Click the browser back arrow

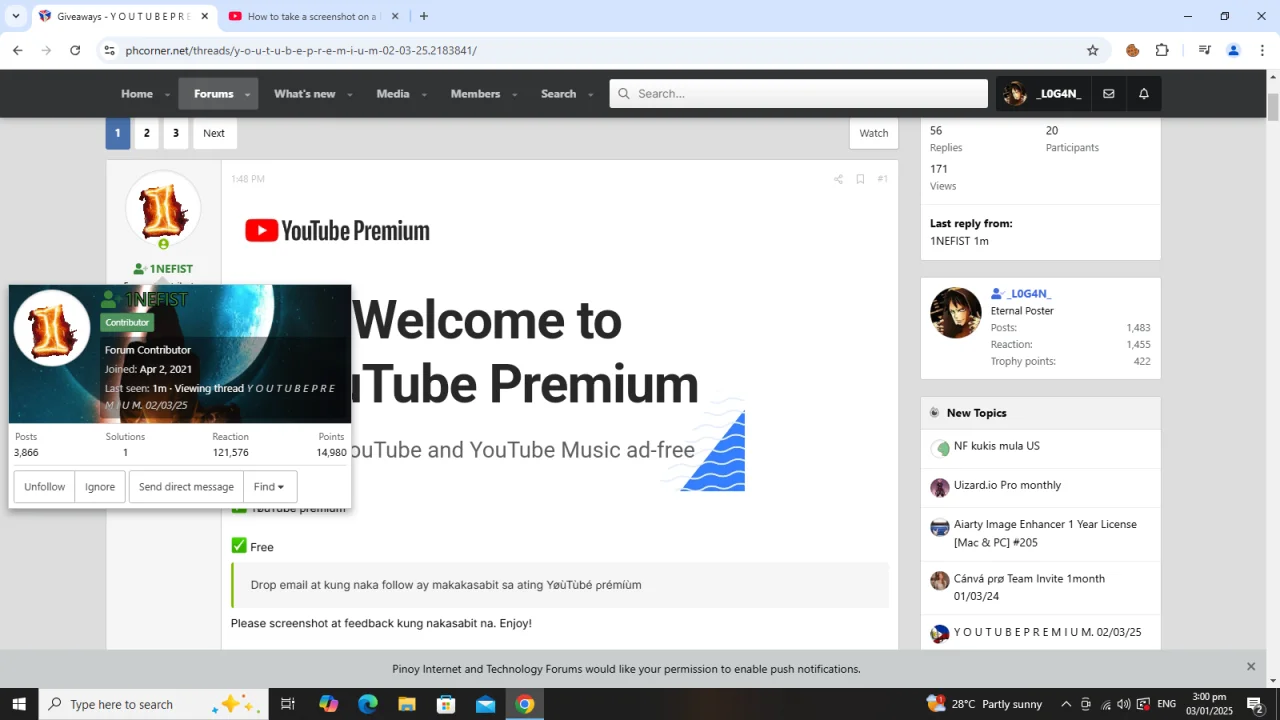[17, 50]
